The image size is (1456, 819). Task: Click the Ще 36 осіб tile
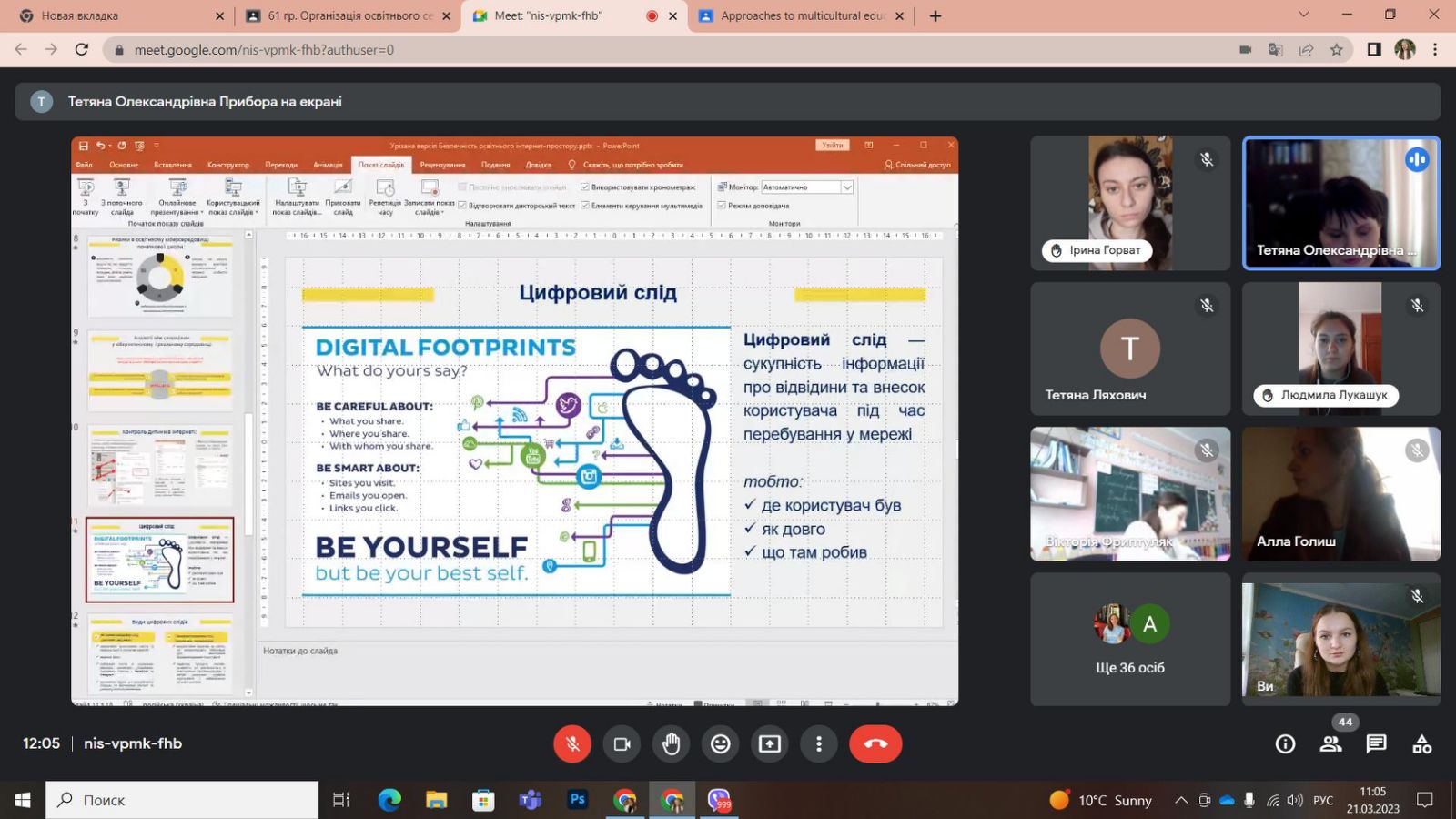pyautogui.click(x=1129, y=639)
